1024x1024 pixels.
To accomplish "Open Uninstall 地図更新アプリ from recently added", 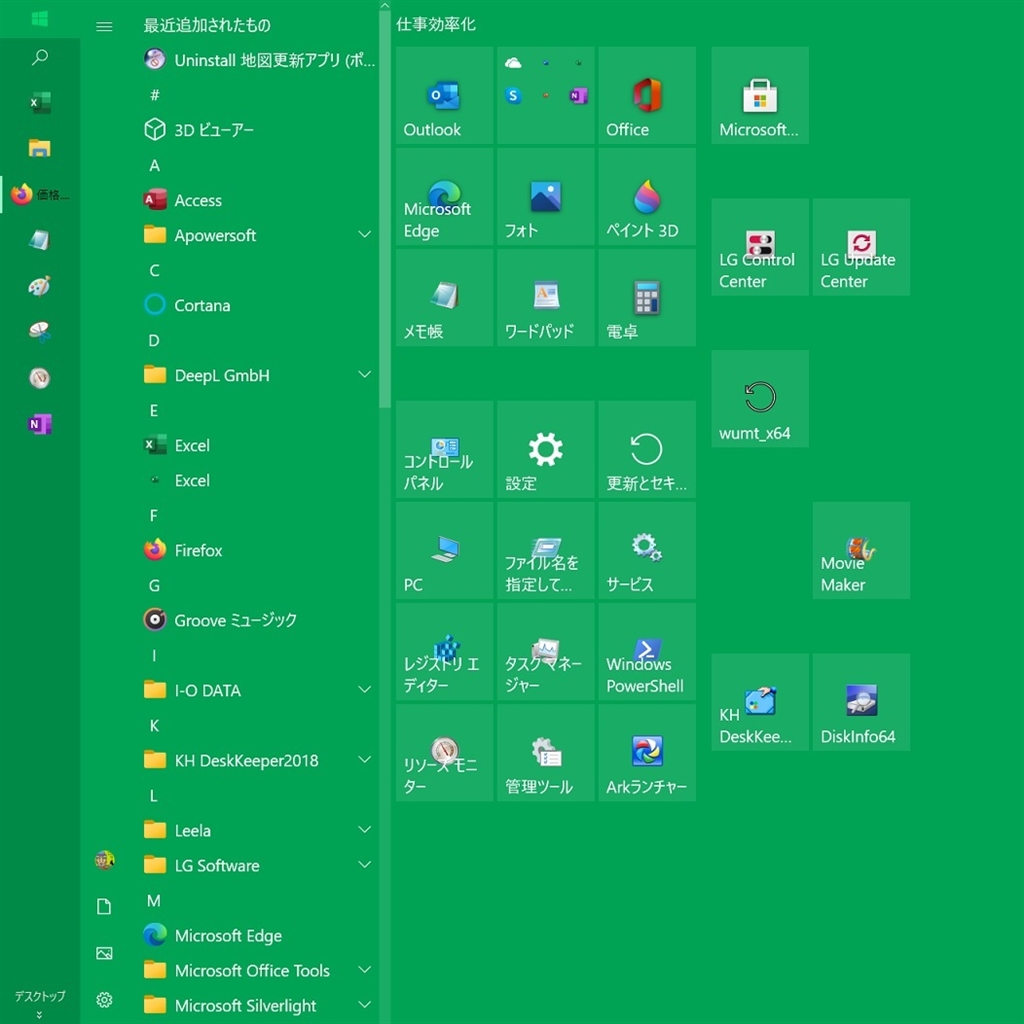I will click(258, 60).
